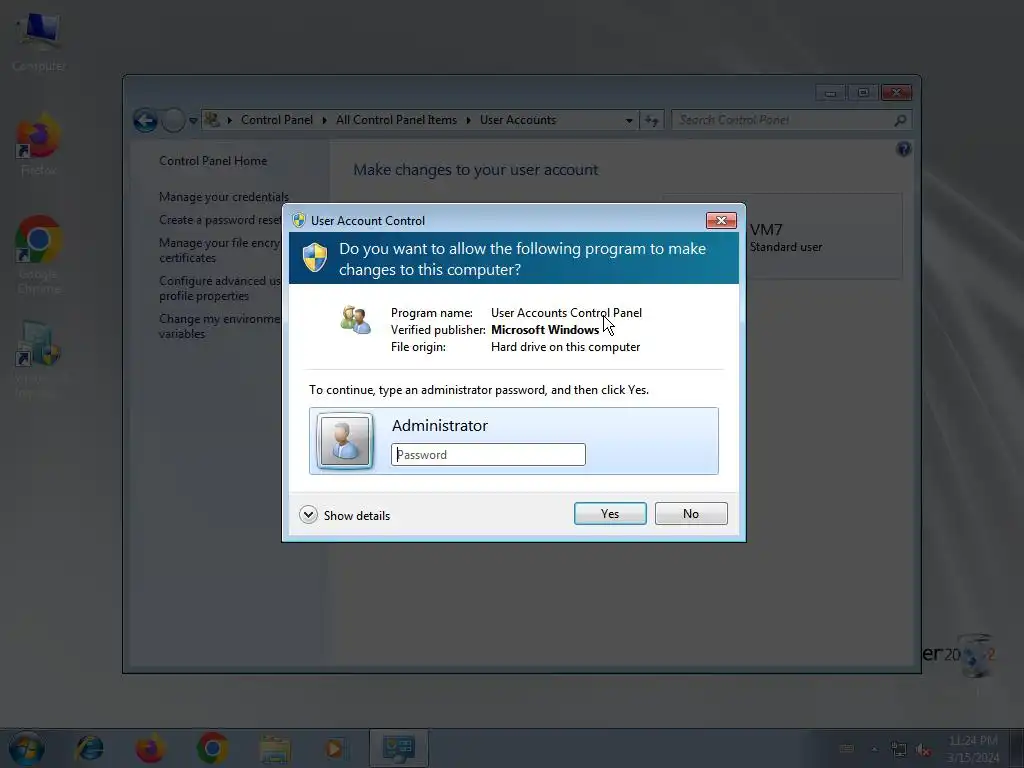Click the VM7 account name text

tap(766, 230)
